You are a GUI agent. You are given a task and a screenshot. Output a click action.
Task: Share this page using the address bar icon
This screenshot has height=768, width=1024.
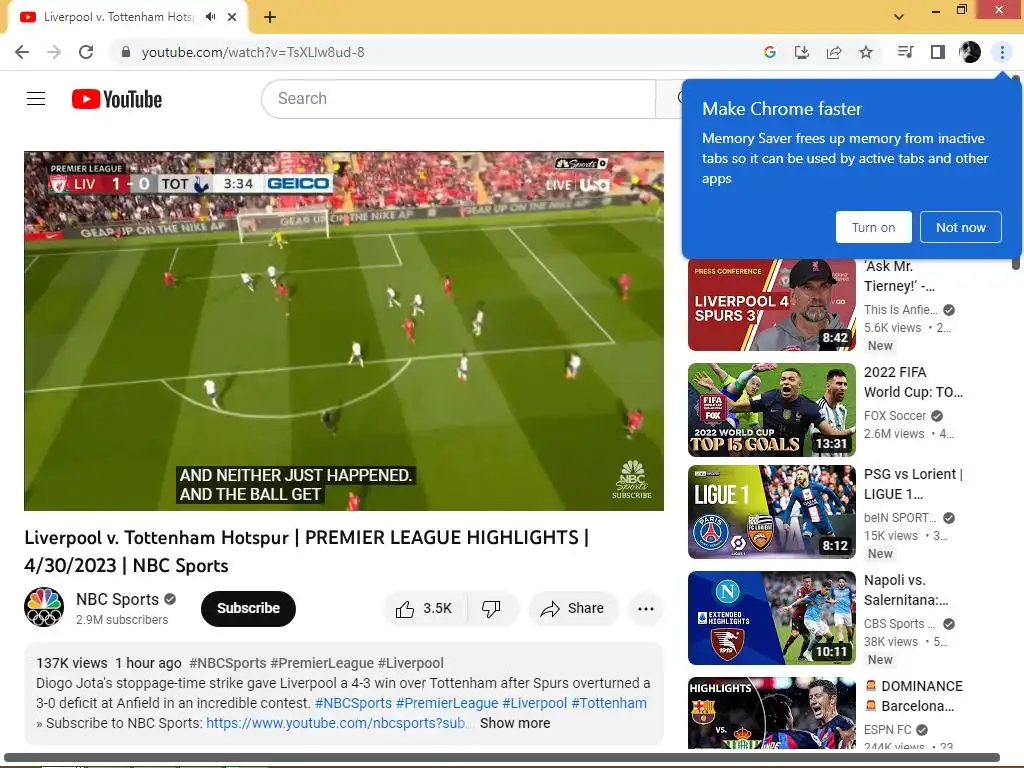pos(834,52)
